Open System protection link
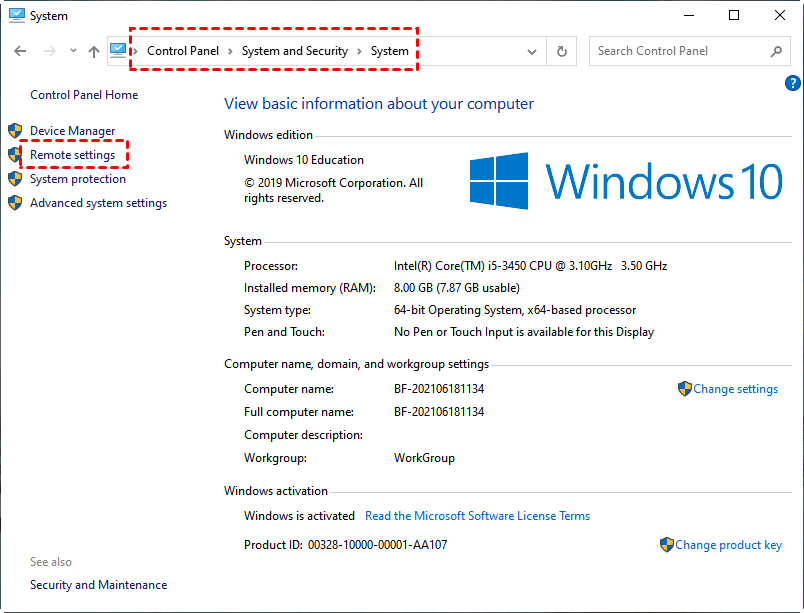The image size is (804, 613). 77,179
